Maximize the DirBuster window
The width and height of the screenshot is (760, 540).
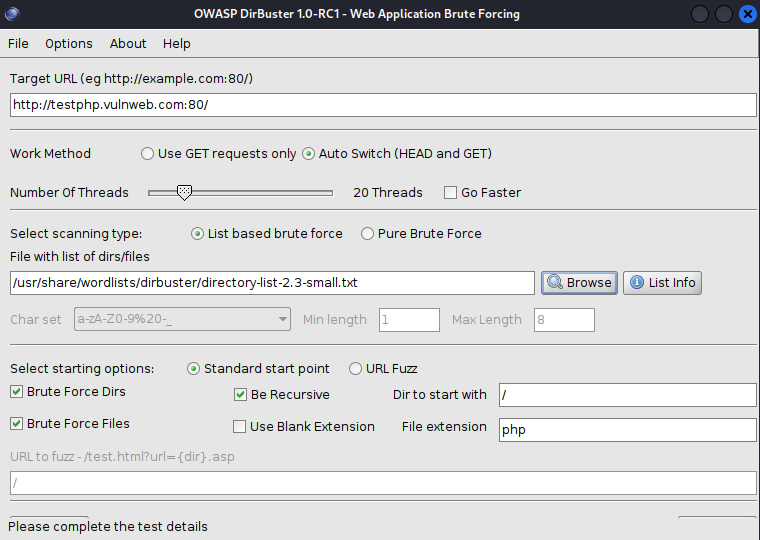724,14
